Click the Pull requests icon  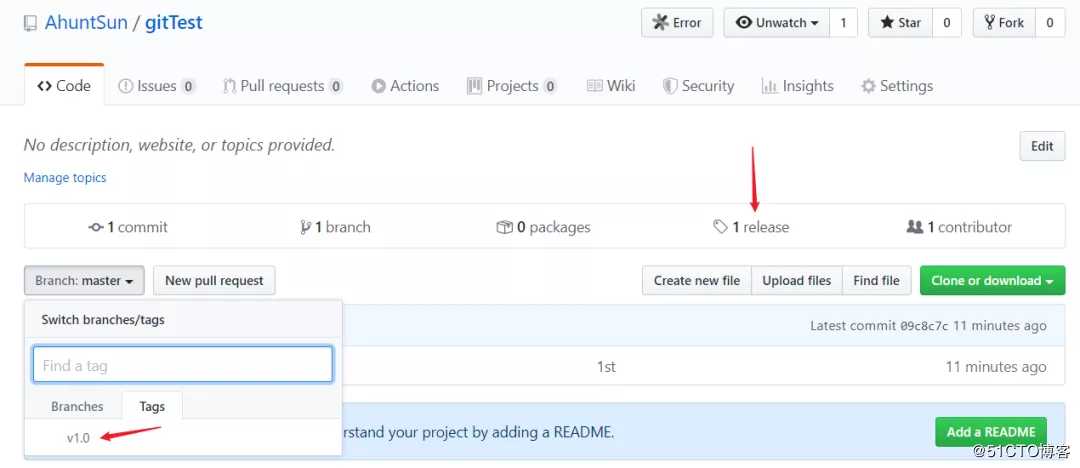pyautogui.click(x=229, y=86)
